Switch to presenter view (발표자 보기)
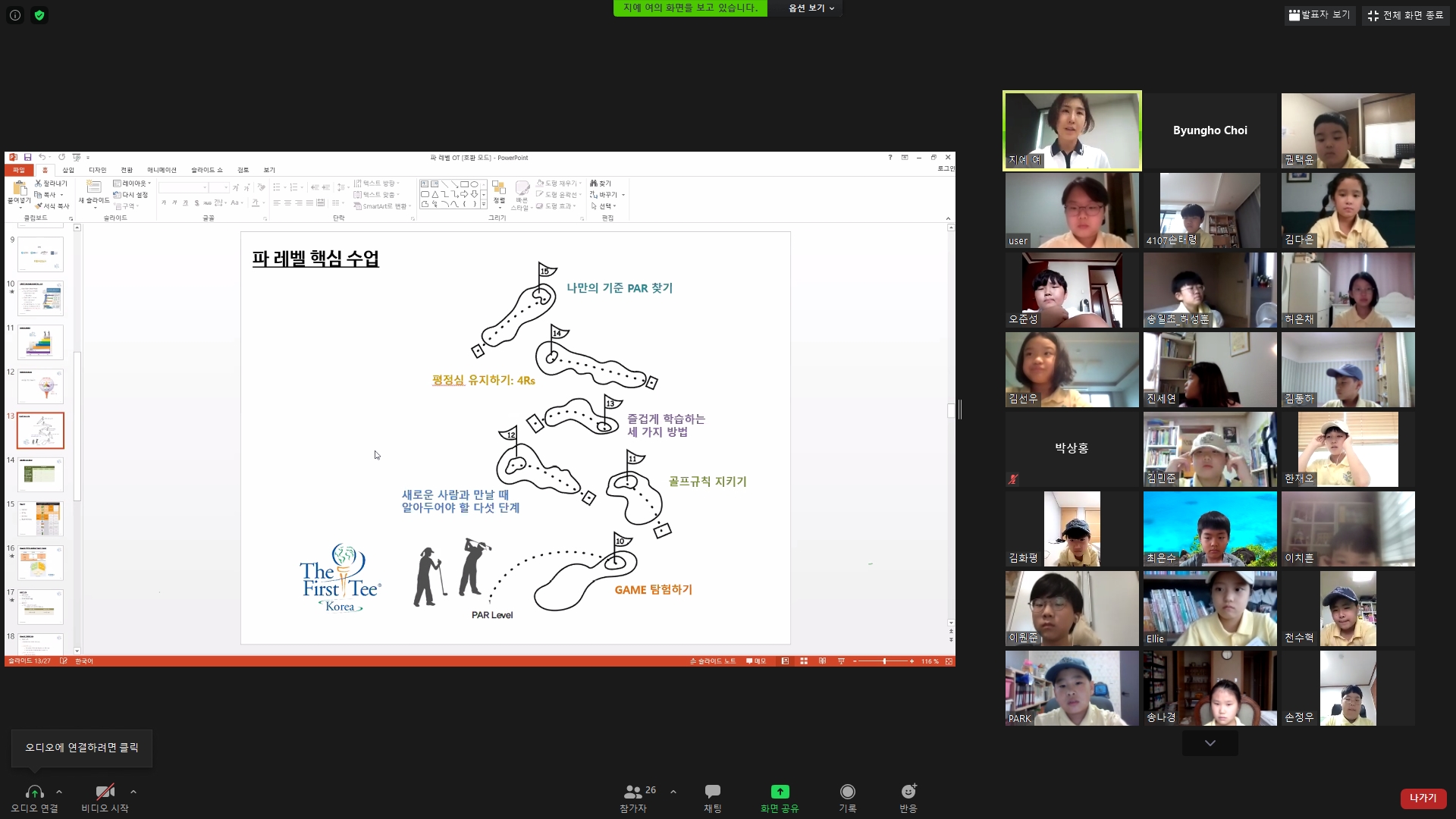The image size is (1456, 819). (1319, 15)
